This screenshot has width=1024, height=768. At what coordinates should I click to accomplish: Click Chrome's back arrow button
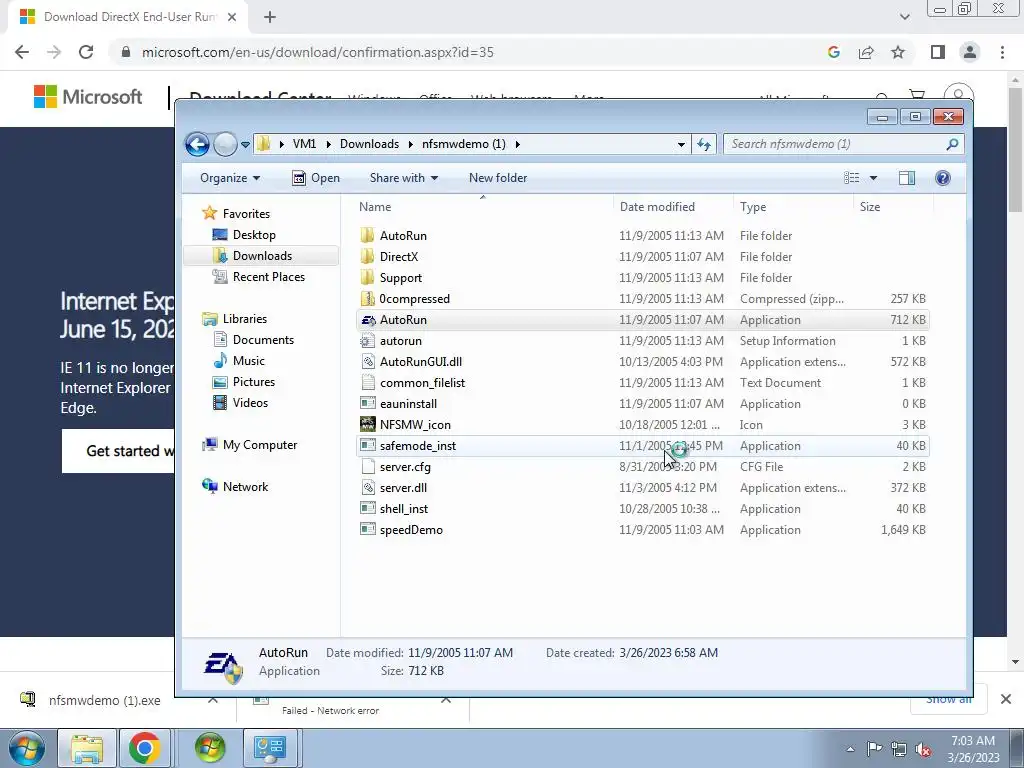(x=22, y=52)
